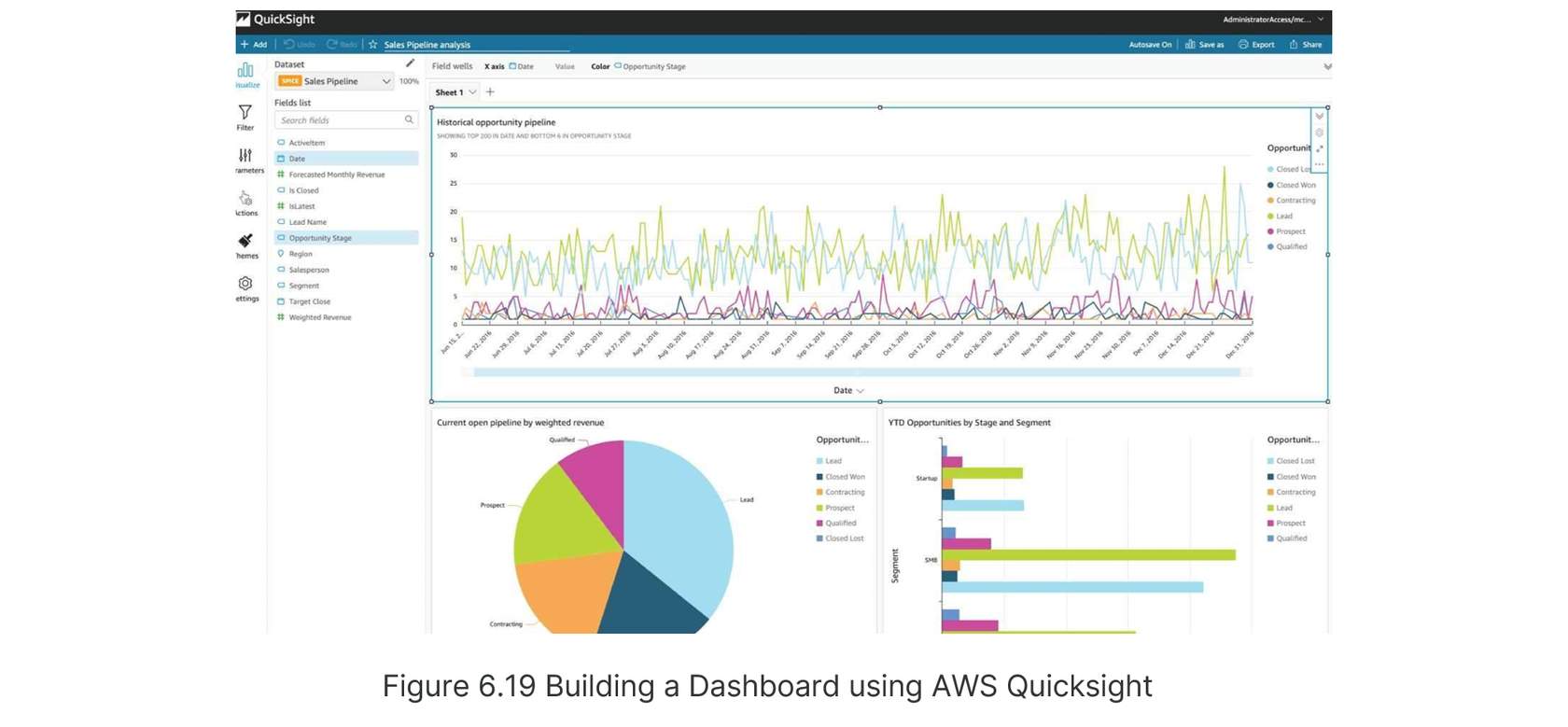
Task: Click YTD Opportunities by Stage and Segment title
Action: 969,423
